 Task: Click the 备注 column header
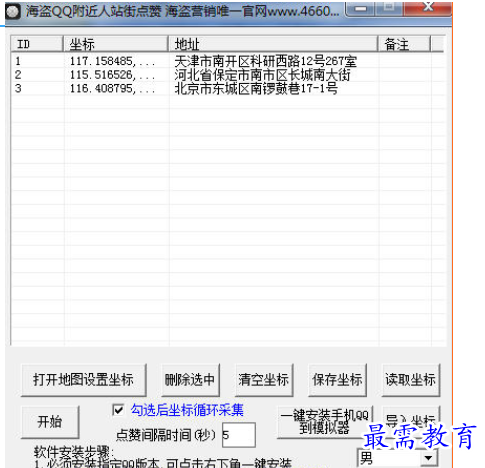click(404, 44)
